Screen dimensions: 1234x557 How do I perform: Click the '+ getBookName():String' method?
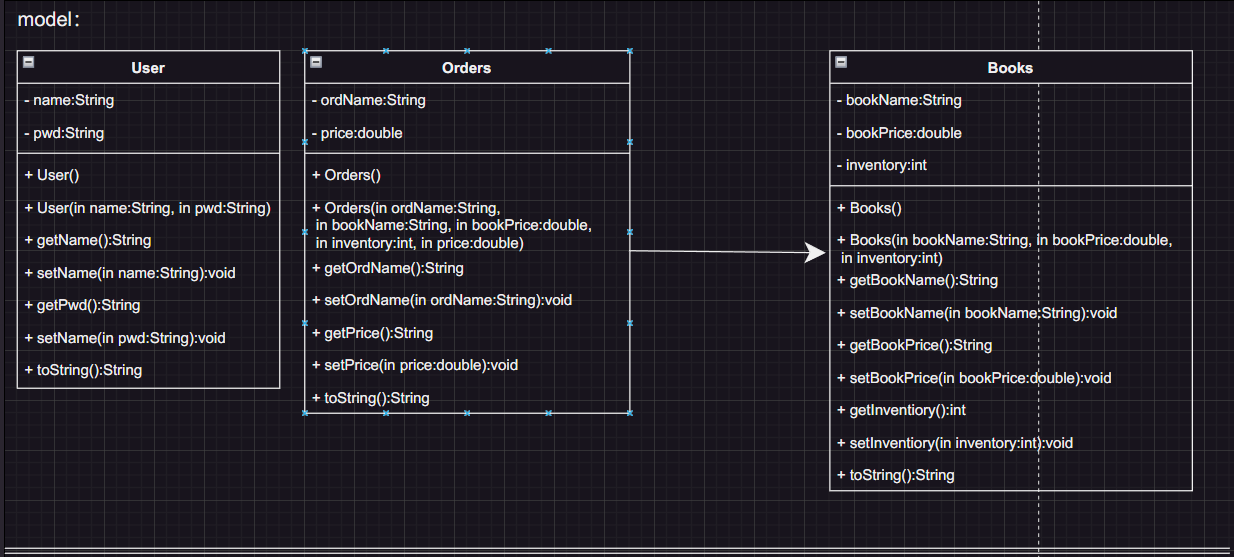pos(917,280)
